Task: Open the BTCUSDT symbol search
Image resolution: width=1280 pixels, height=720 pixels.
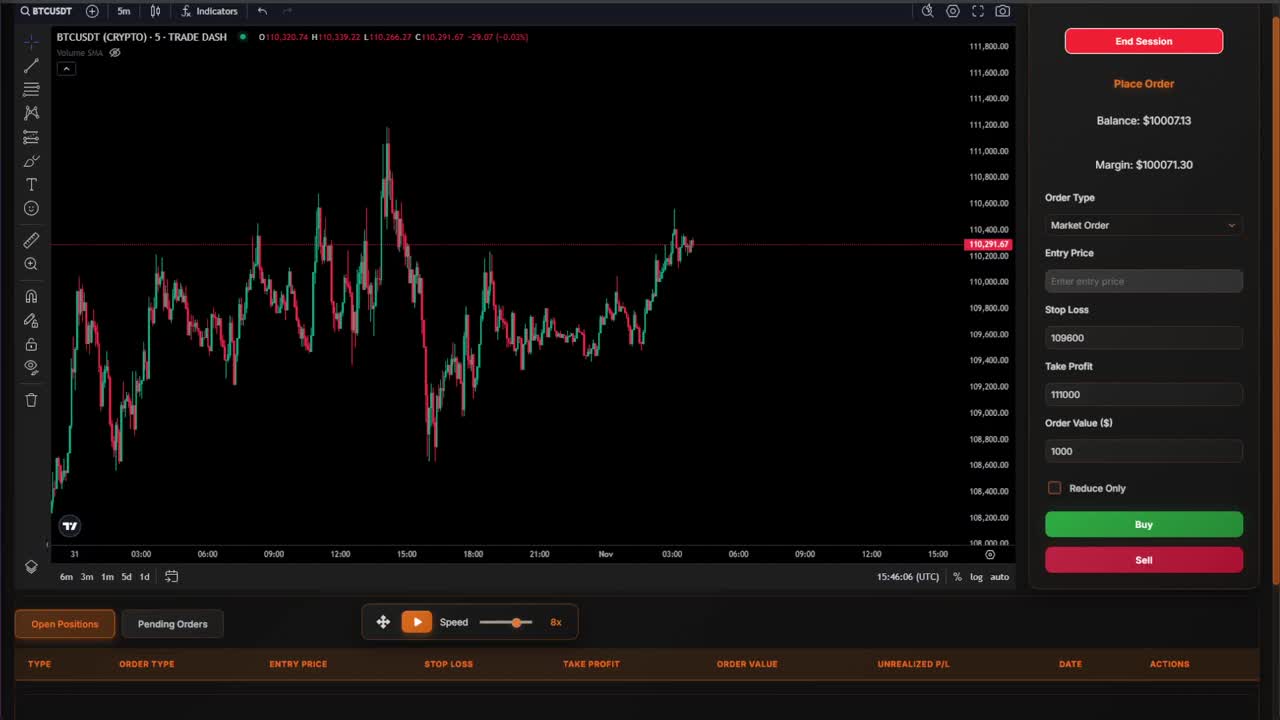Action: [47, 11]
